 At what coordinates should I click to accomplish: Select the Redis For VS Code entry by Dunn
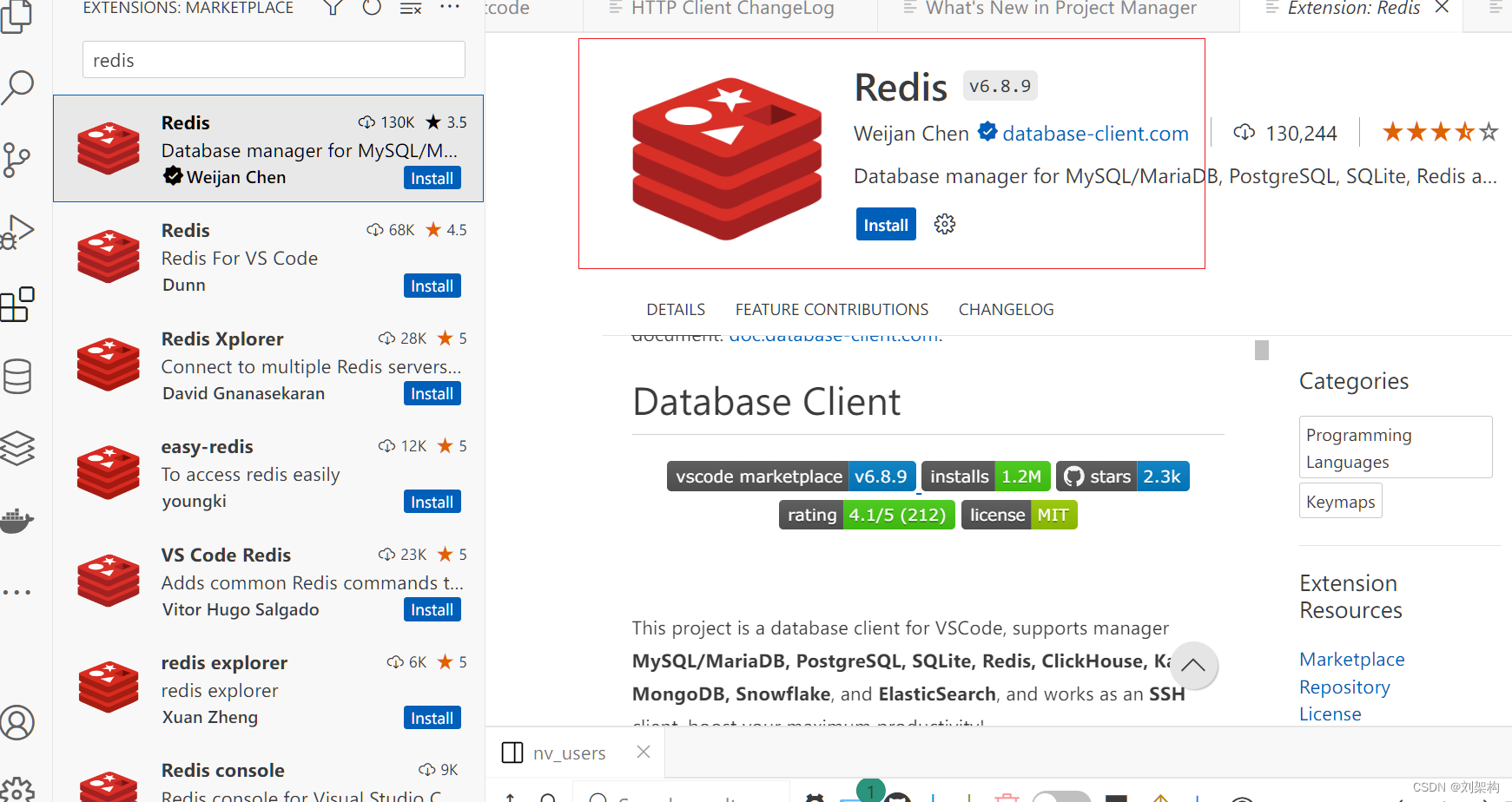[268, 257]
